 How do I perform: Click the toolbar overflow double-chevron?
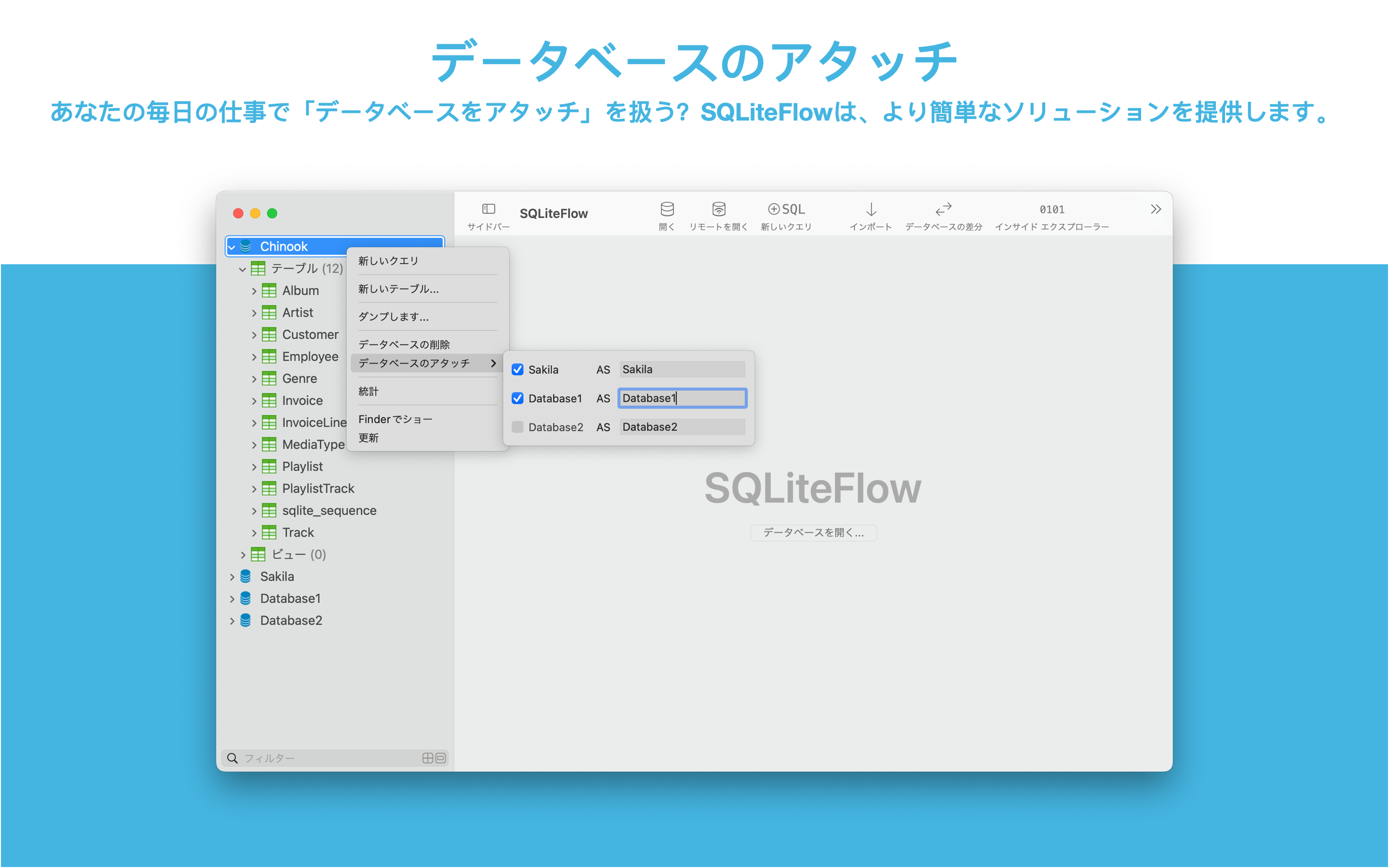pyautogui.click(x=1156, y=209)
